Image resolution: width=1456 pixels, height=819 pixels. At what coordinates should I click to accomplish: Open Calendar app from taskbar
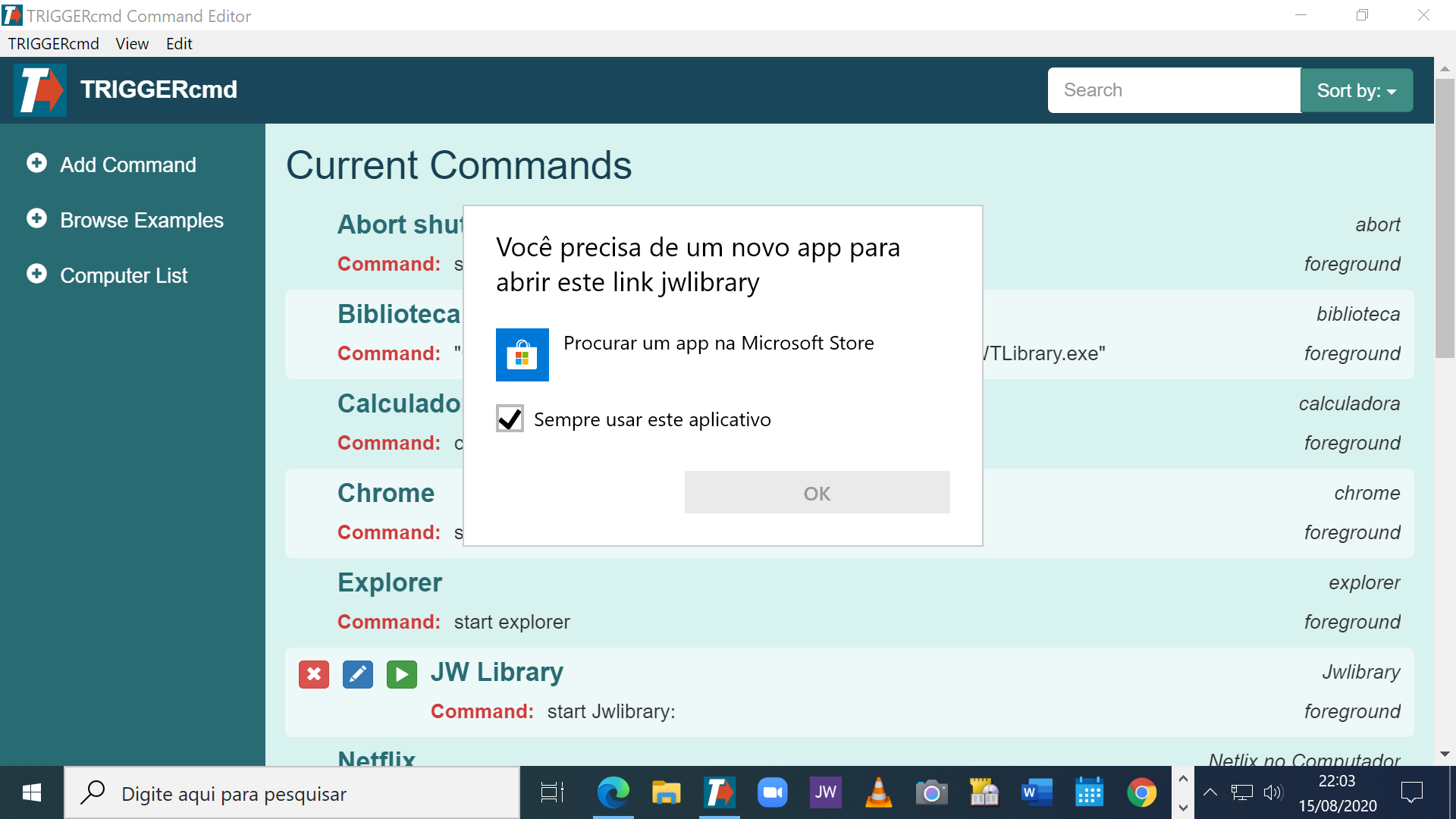[1090, 793]
